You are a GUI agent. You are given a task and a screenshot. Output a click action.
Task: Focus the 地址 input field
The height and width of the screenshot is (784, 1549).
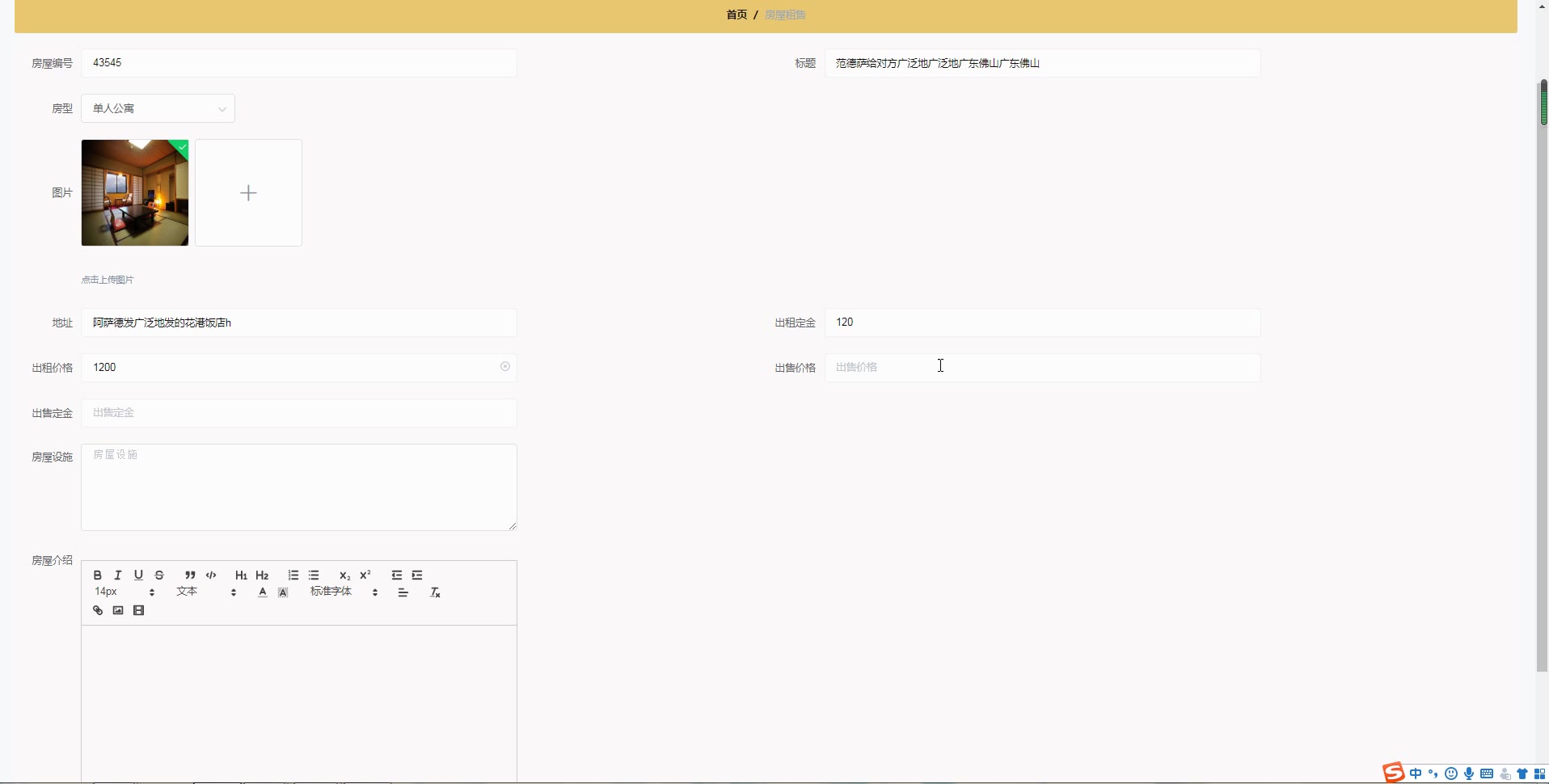tap(298, 322)
